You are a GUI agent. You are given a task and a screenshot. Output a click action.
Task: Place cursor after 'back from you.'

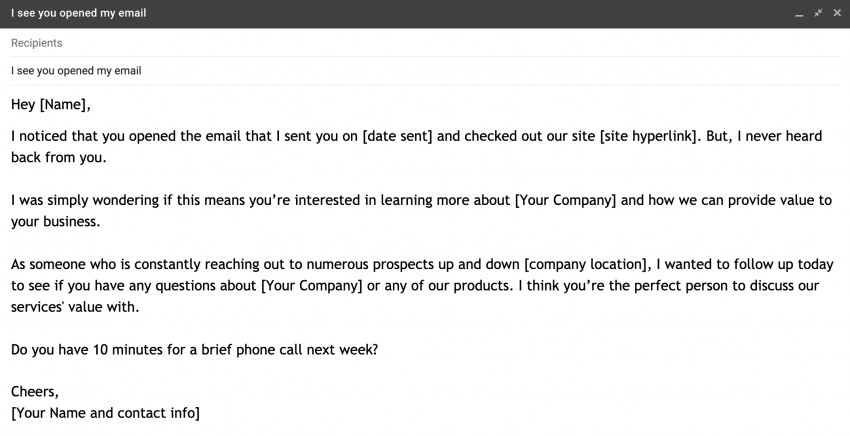pos(107,158)
